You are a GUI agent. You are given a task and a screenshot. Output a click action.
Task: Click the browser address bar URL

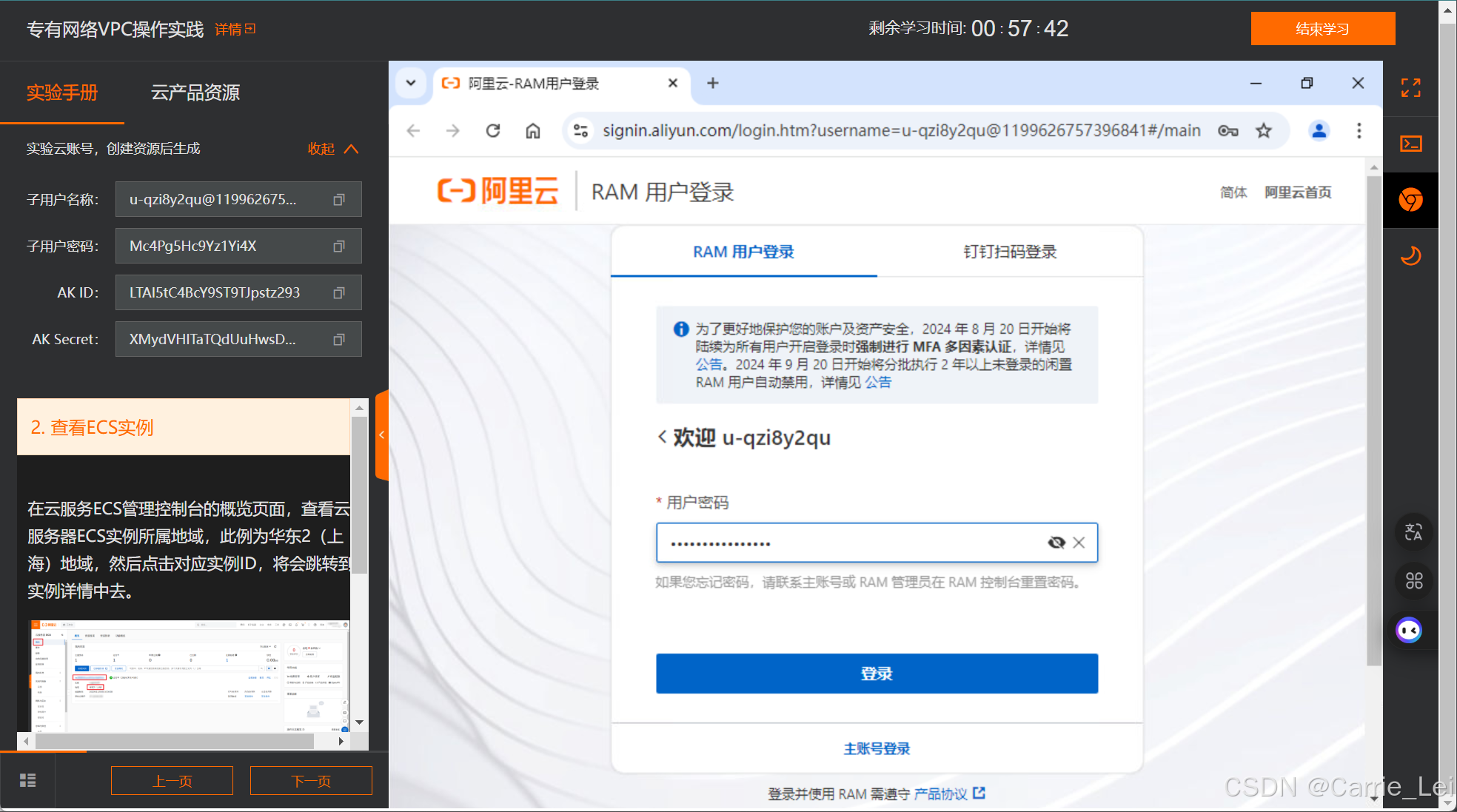pos(901,131)
